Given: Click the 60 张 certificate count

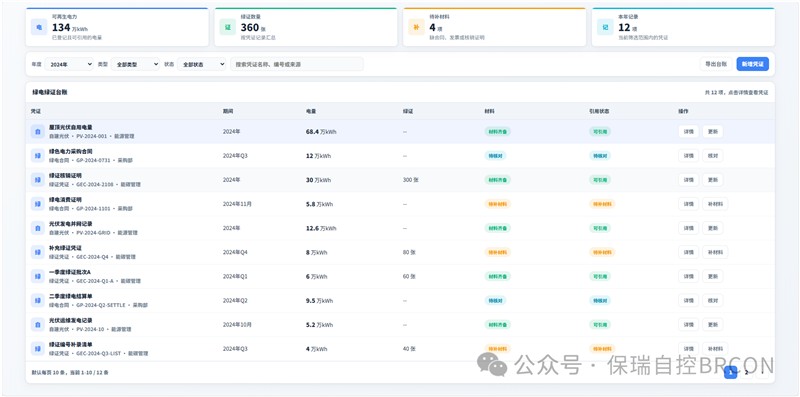Looking at the screenshot, I should (x=409, y=277).
